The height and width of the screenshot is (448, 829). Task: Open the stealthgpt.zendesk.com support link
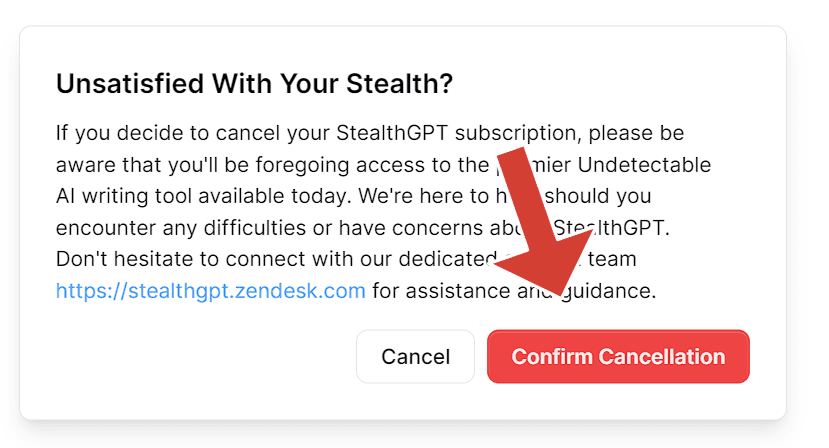click(211, 291)
